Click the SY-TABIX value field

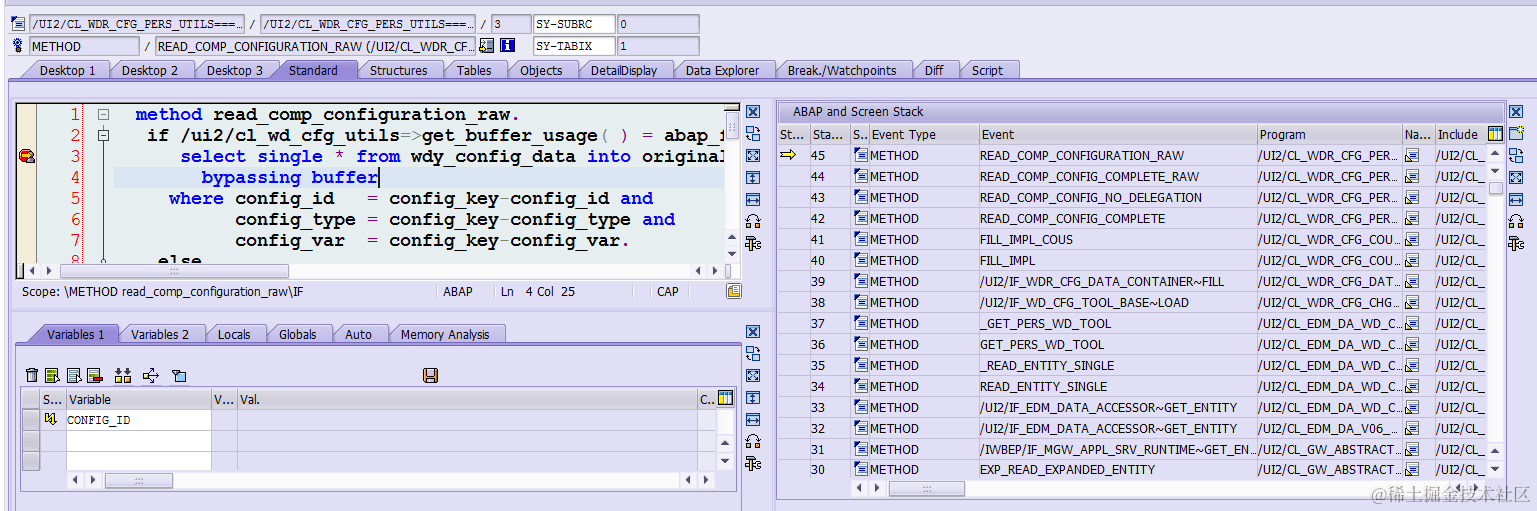(x=657, y=46)
